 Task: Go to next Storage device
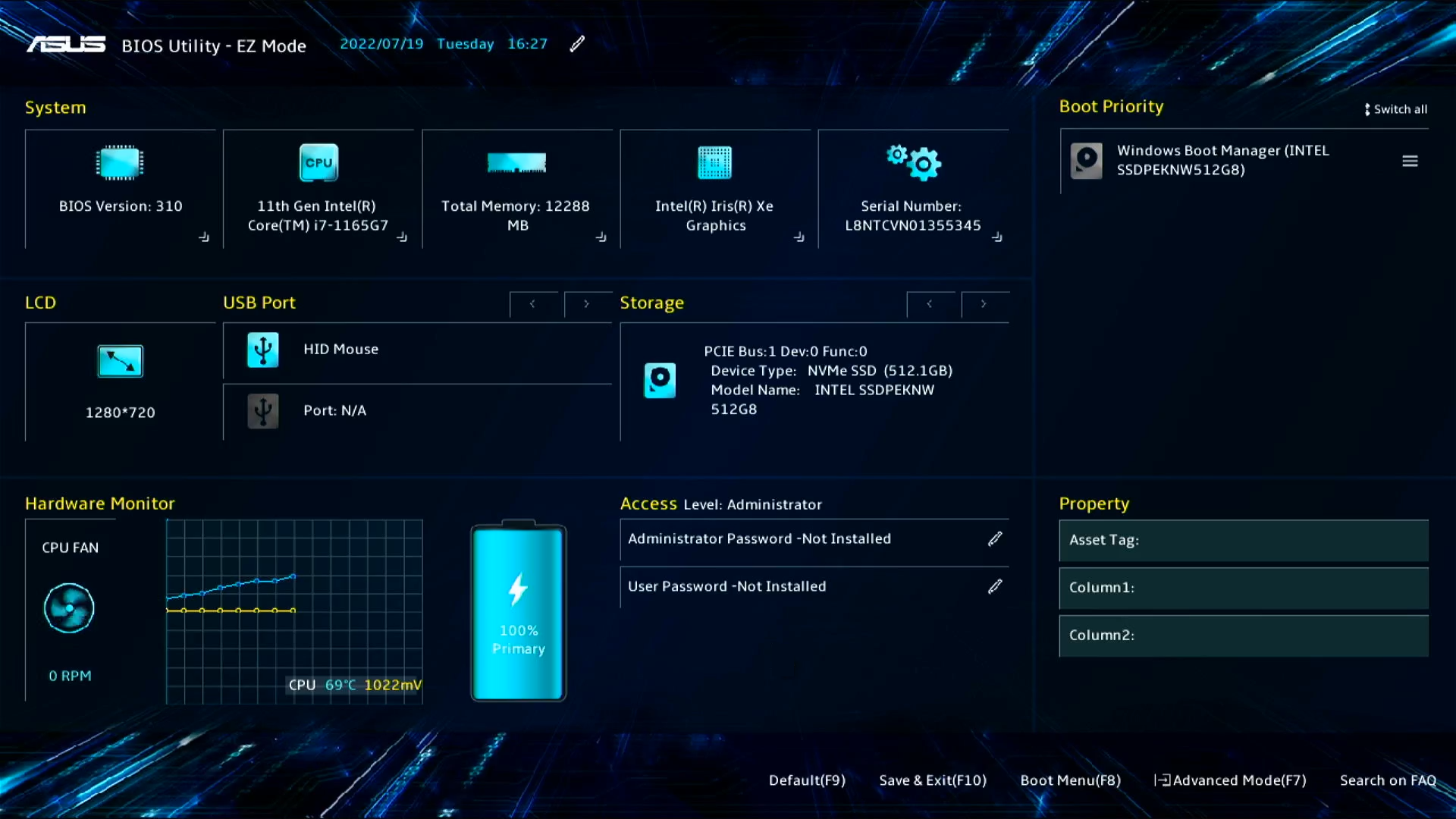[x=984, y=304]
